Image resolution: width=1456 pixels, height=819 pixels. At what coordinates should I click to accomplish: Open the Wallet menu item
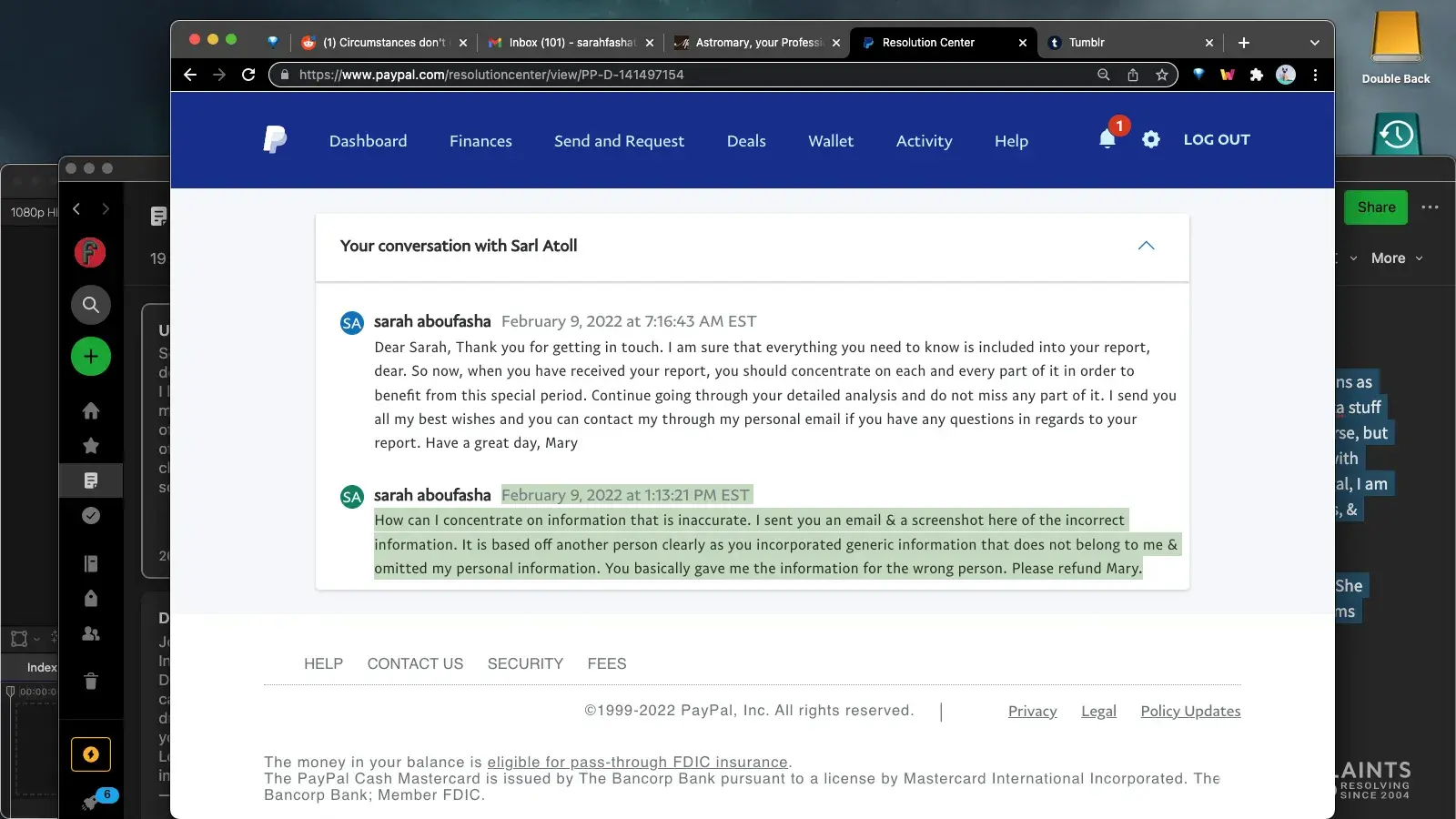[830, 141]
